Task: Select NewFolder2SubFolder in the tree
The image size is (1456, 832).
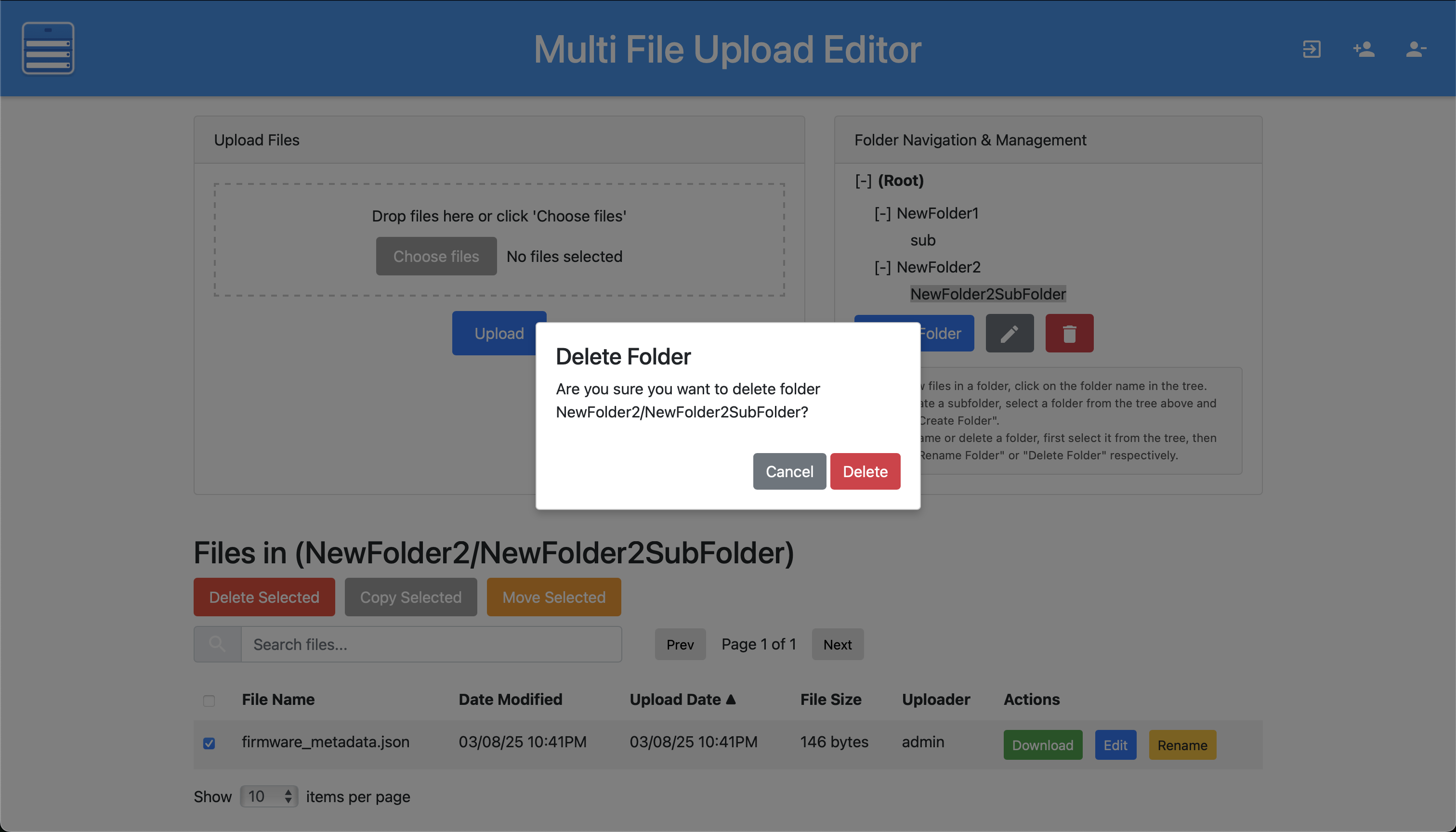Action: (x=987, y=294)
